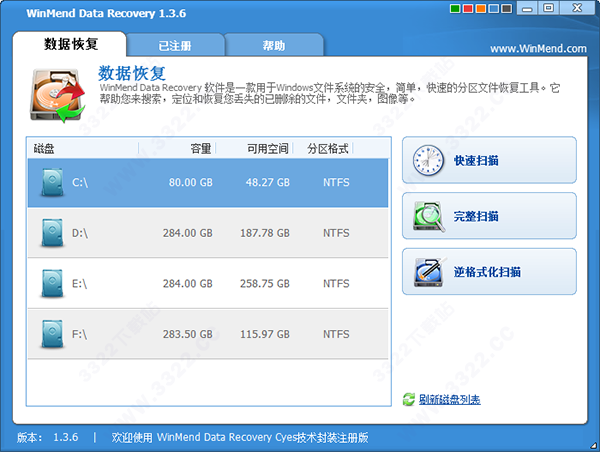Click the 48.27 GB free space value

[x=267, y=183]
